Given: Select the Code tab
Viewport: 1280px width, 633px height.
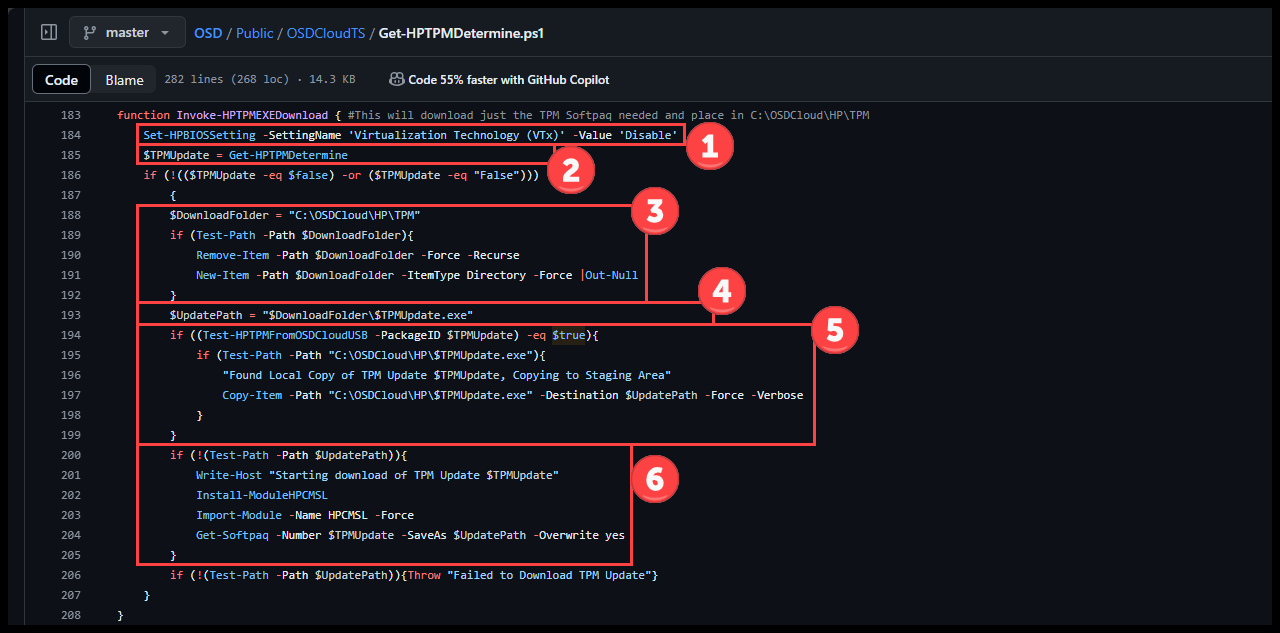Looking at the screenshot, I should 61,78.
